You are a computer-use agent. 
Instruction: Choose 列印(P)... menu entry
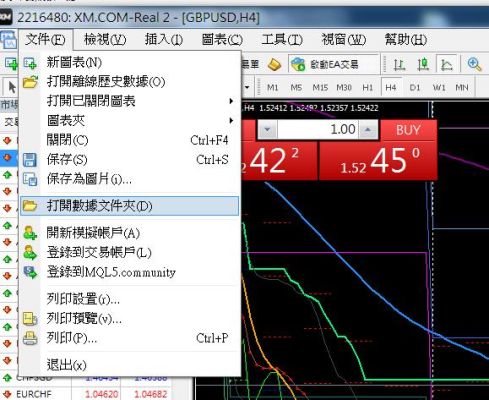pyautogui.click(x=130, y=339)
